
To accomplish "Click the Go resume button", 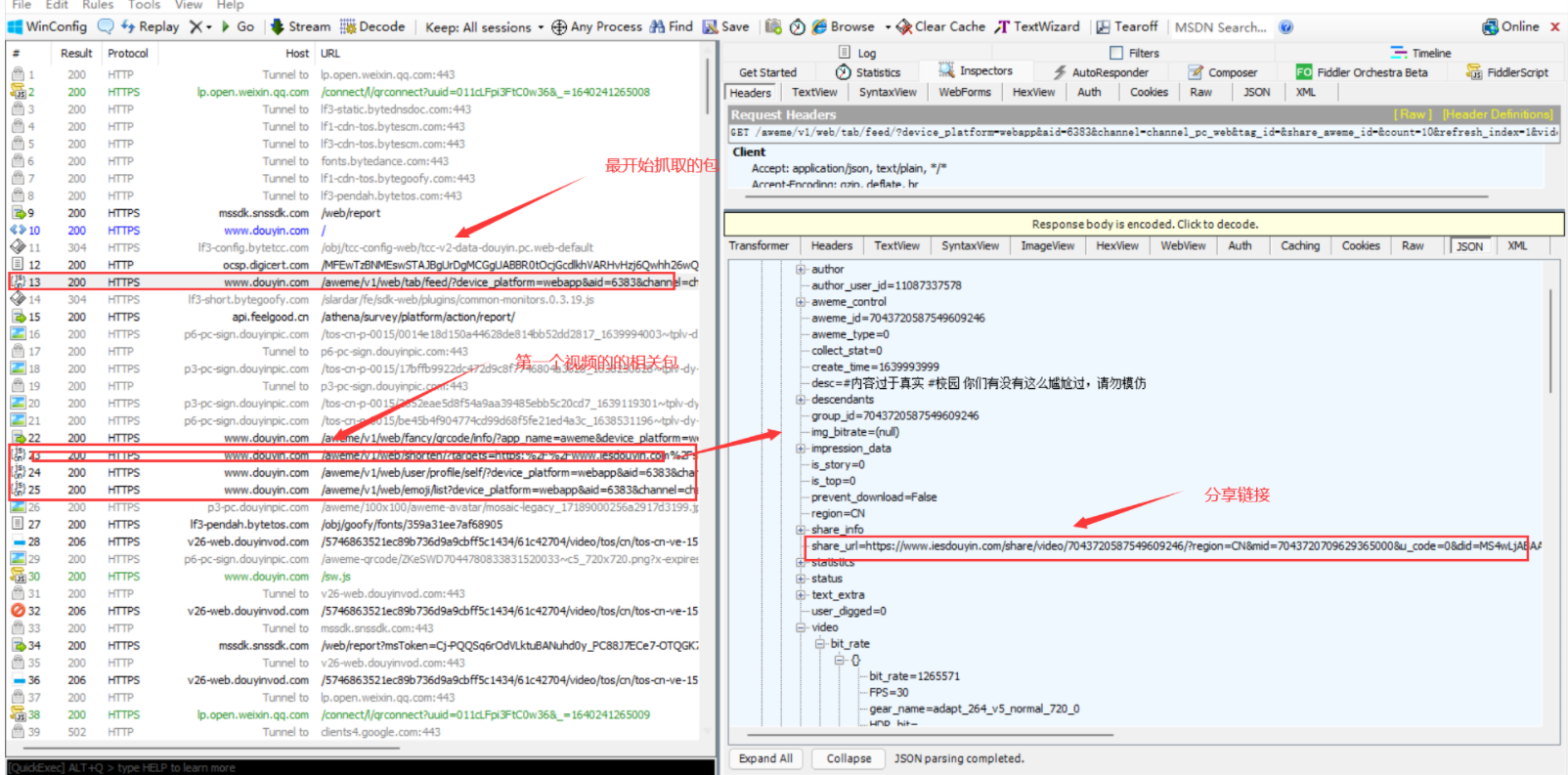I will point(238,26).
